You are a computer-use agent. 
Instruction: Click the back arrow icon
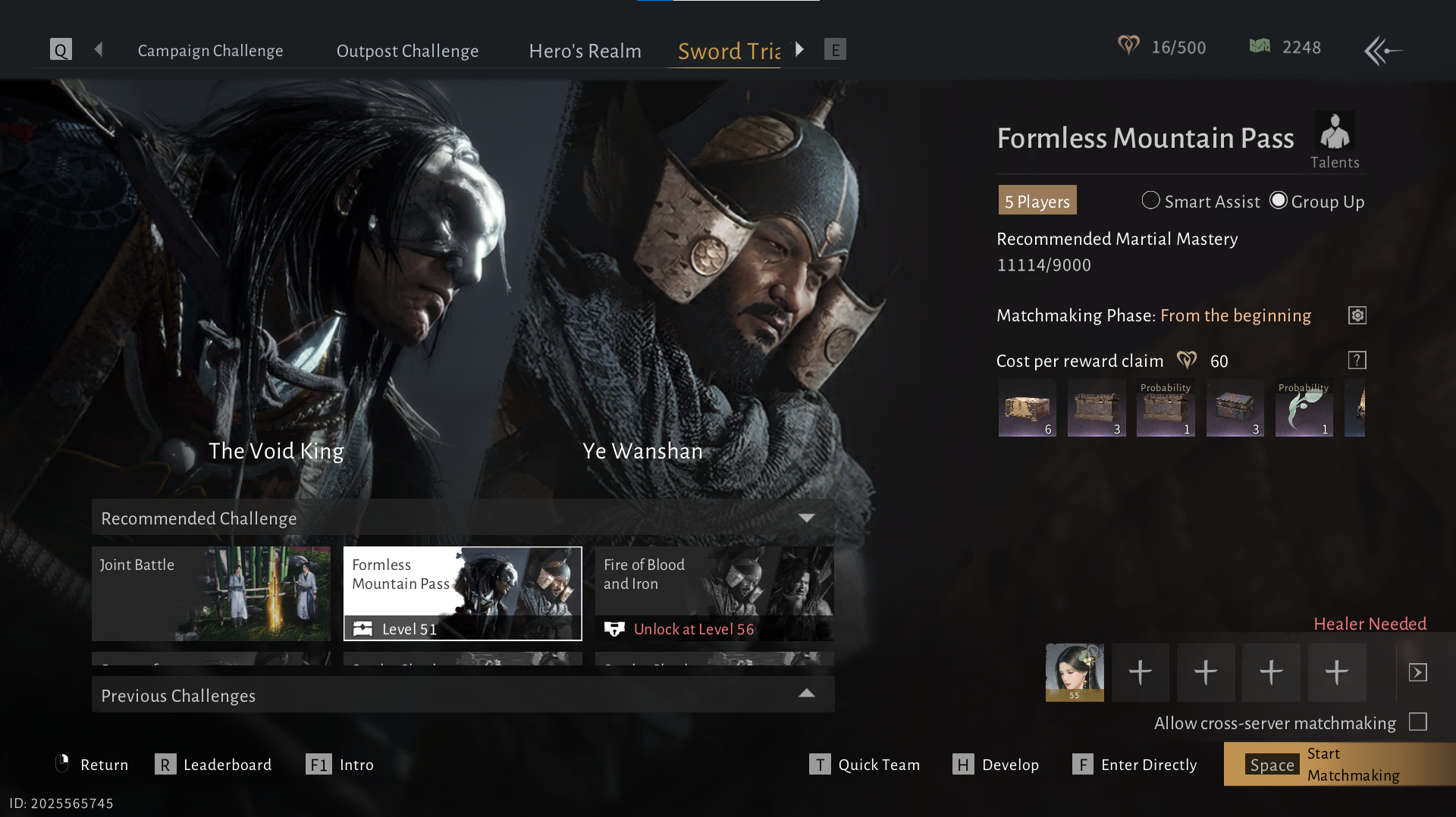[x=1383, y=51]
